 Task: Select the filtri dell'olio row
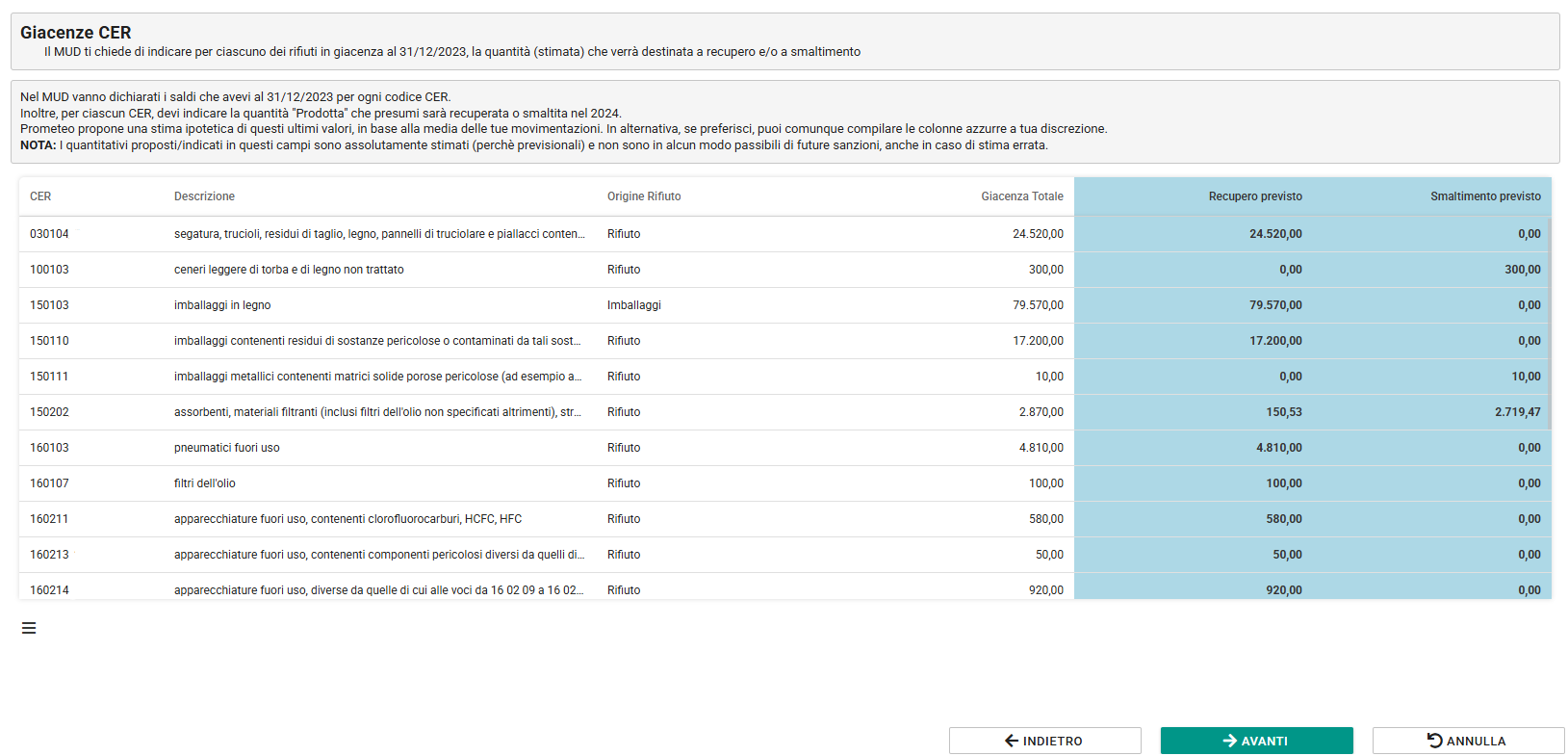(547, 483)
